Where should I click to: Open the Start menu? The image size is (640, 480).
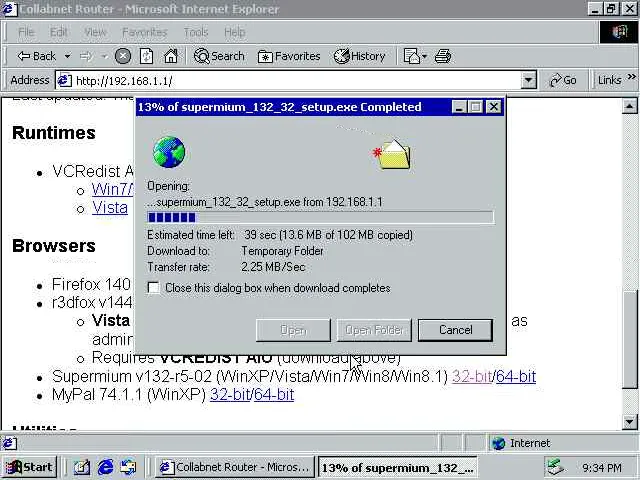pyautogui.click(x=29, y=467)
